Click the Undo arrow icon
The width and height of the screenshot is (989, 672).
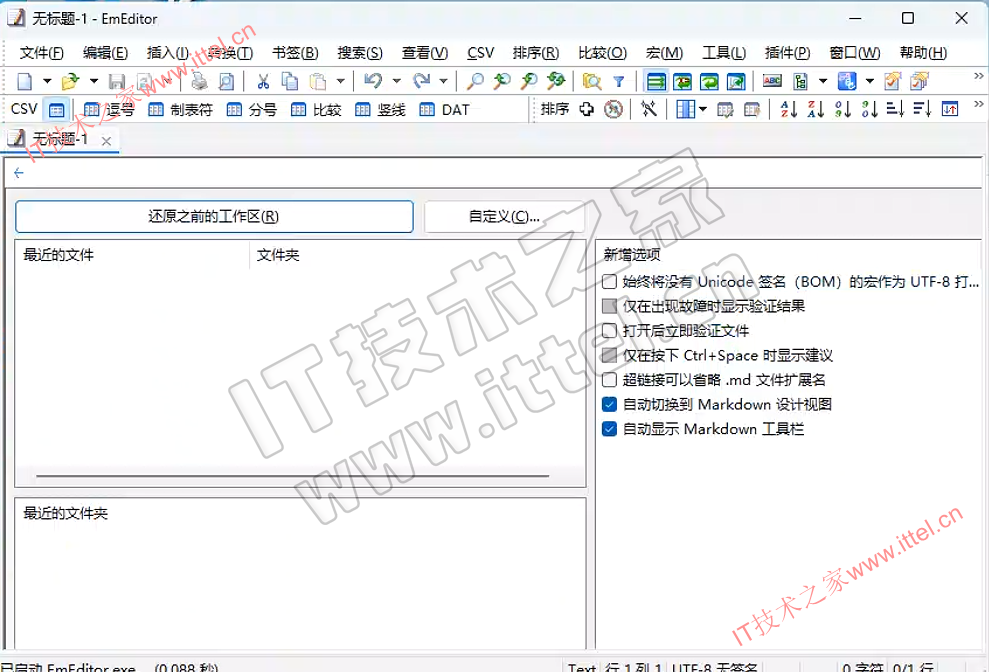click(x=373, y=82)
